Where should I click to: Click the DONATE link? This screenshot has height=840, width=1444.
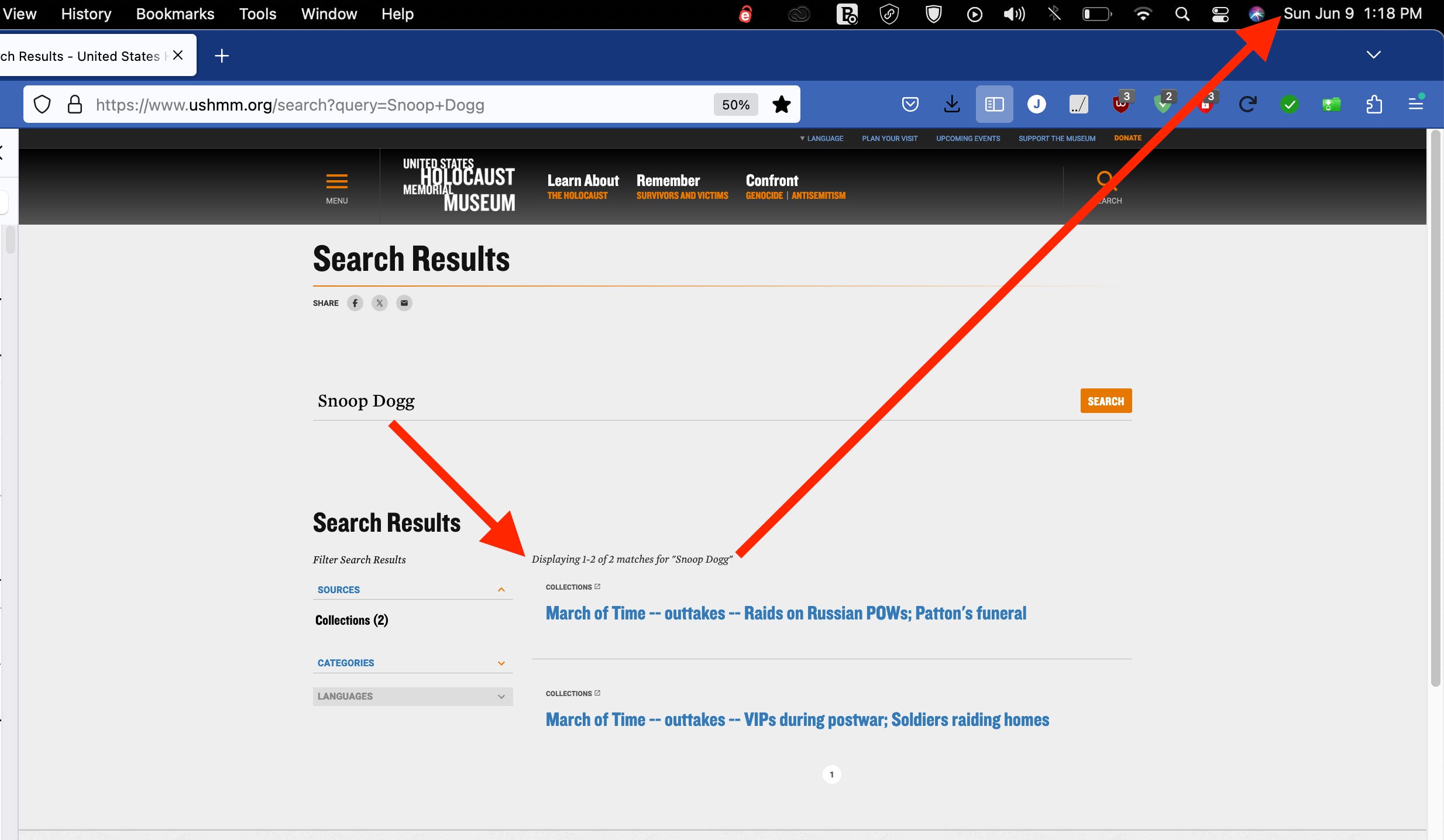[1127, 138]
